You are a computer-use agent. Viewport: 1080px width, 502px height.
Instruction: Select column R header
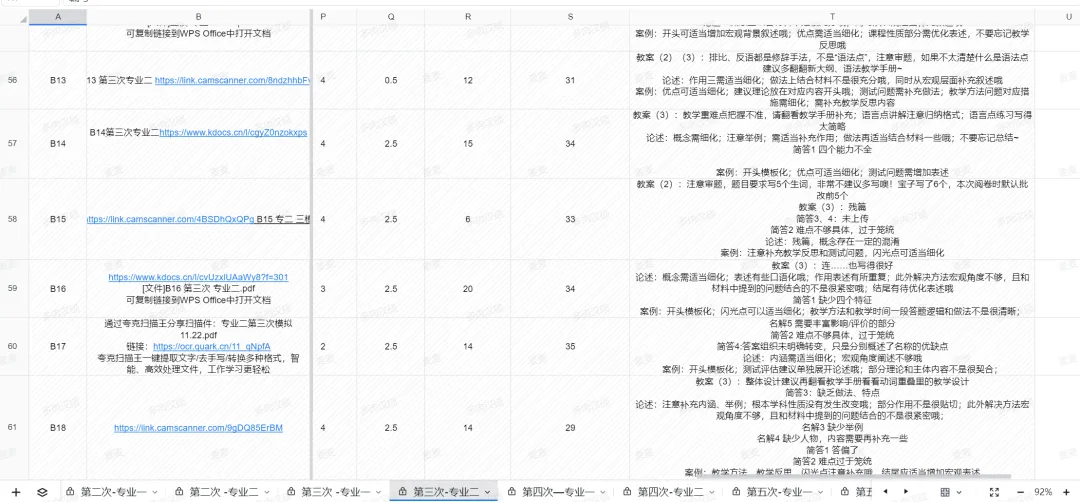click(x=468, y=17)
